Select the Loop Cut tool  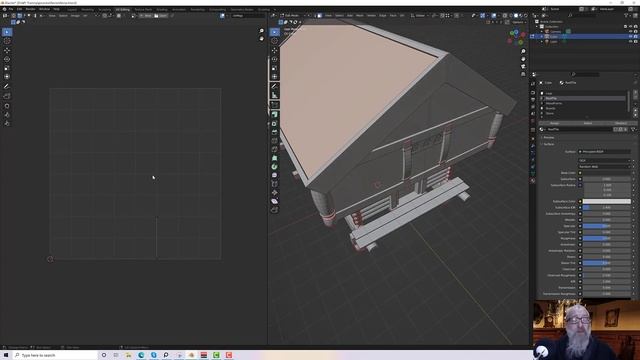click(274, 140)
